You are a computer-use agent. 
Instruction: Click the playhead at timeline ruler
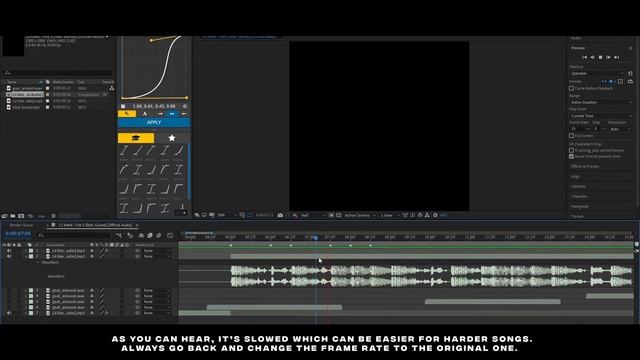[x=316, y=237]
